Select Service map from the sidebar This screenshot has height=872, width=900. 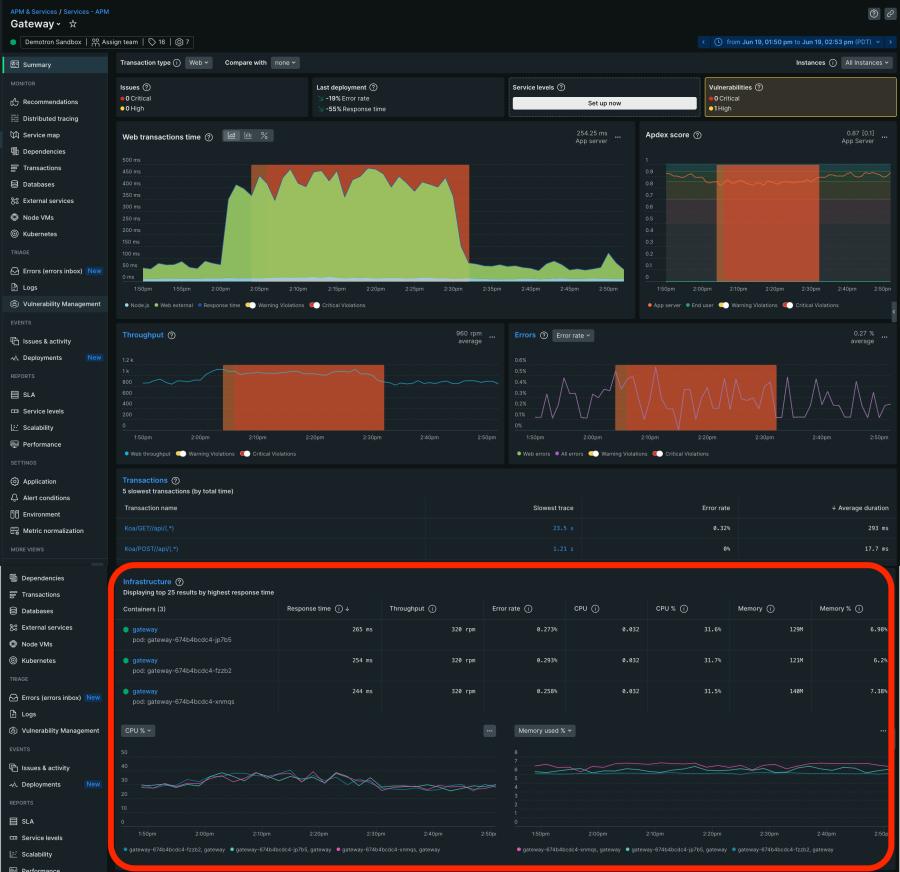(x=41, y=135)
